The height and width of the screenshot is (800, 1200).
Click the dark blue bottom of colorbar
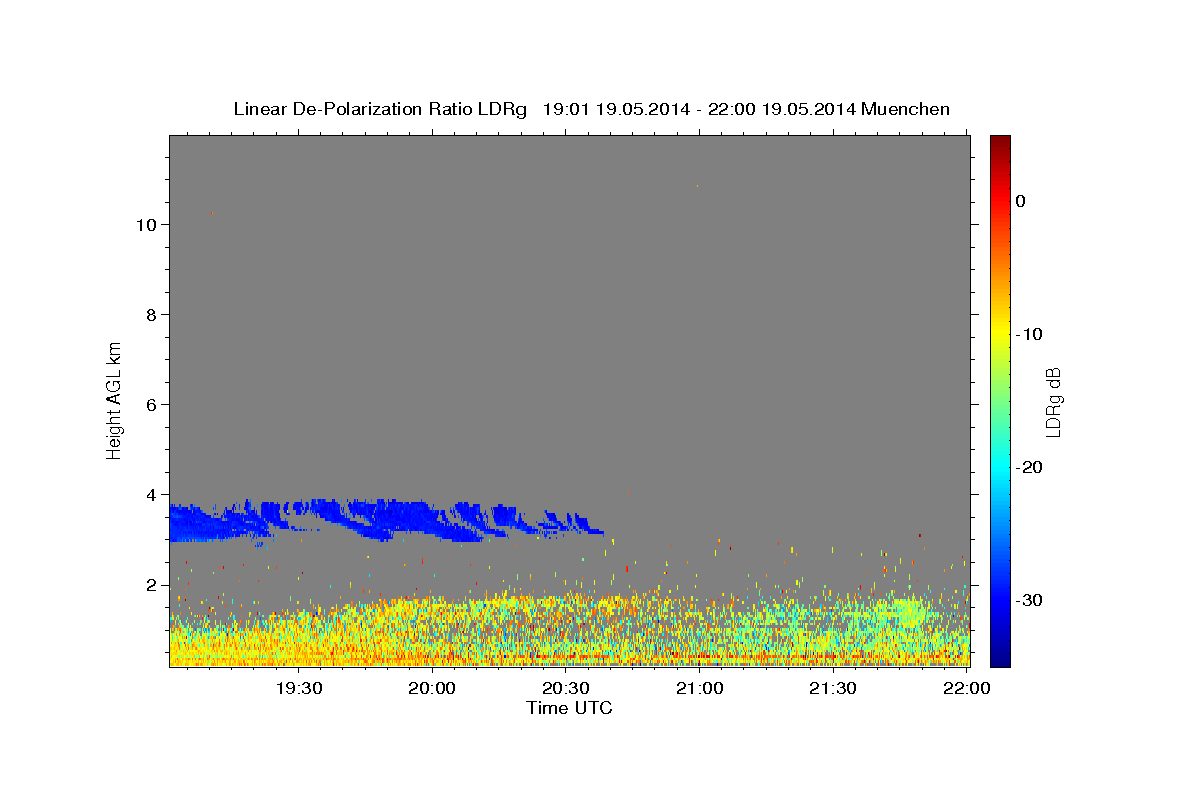1000,657
